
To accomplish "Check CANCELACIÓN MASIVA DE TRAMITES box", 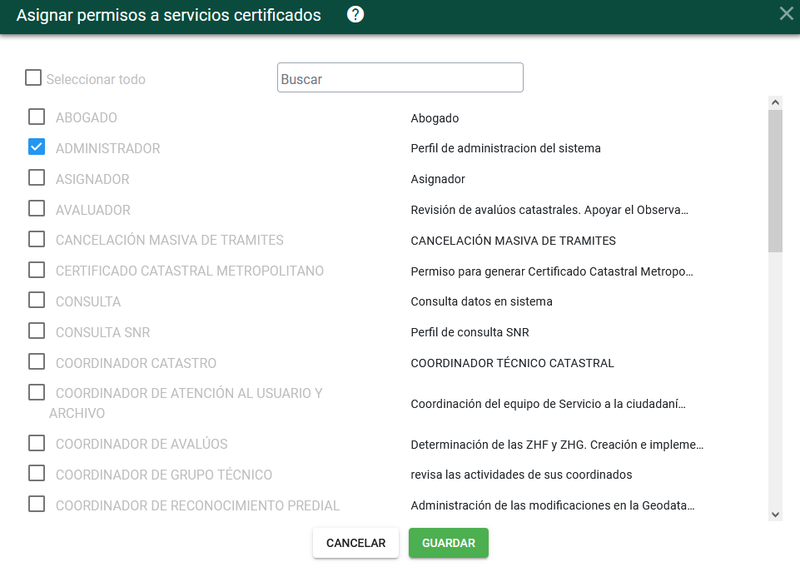I will (x=37, y=239).
